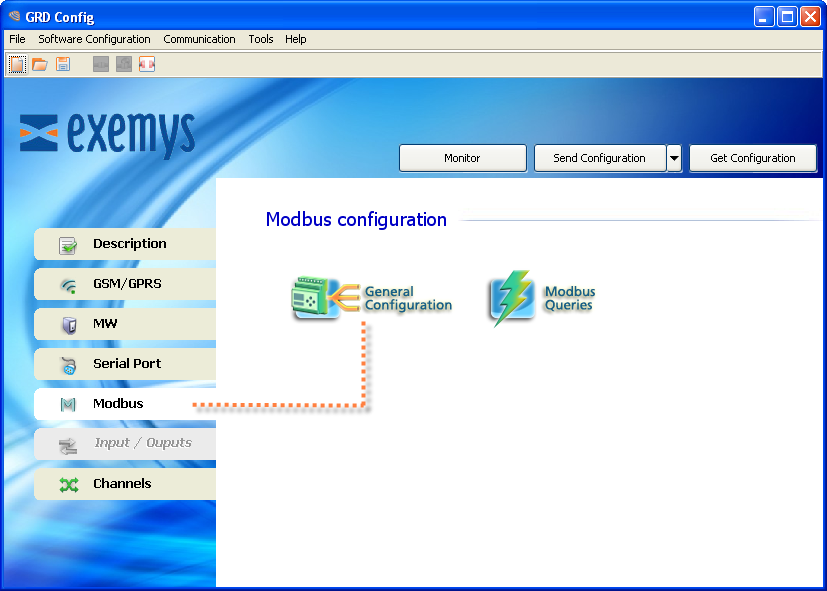Screen dimensions: 827x591
Task: Open the Communication menu
Action: [199, 39]
